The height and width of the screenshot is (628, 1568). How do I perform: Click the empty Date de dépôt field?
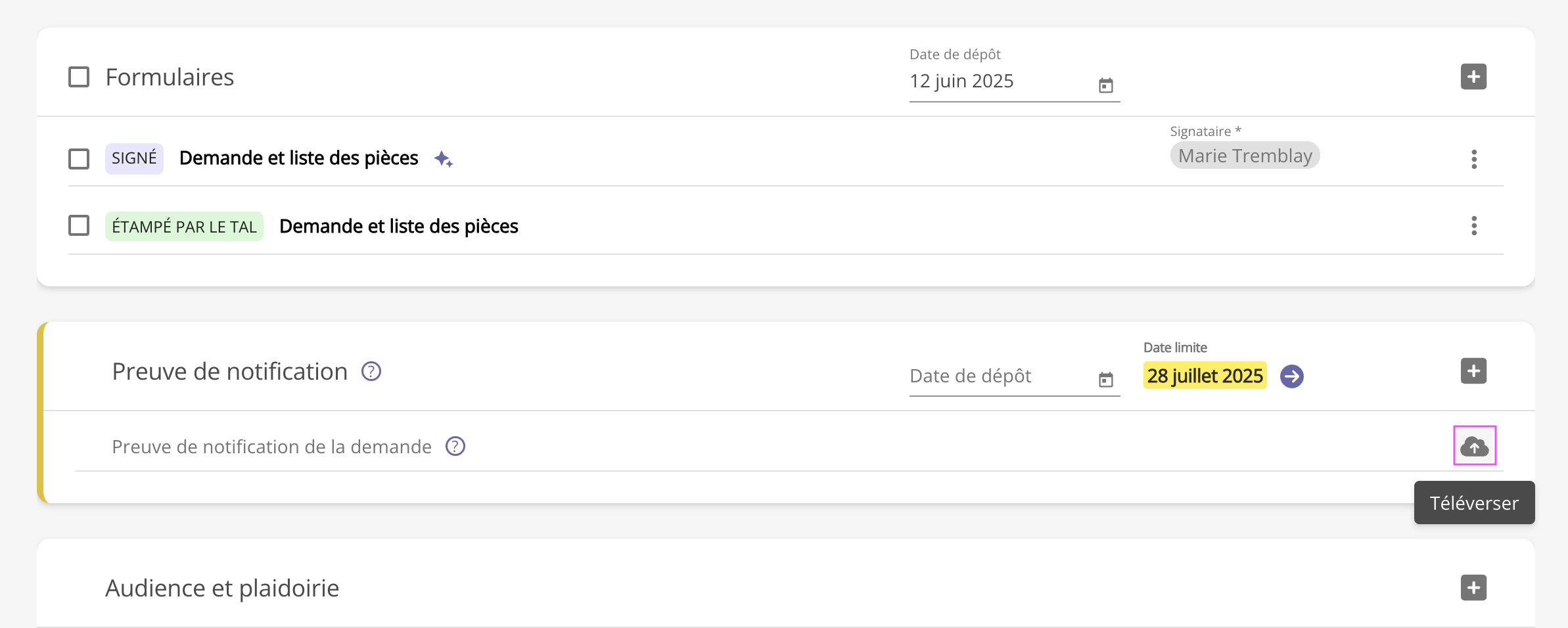[x=992, y=376]
